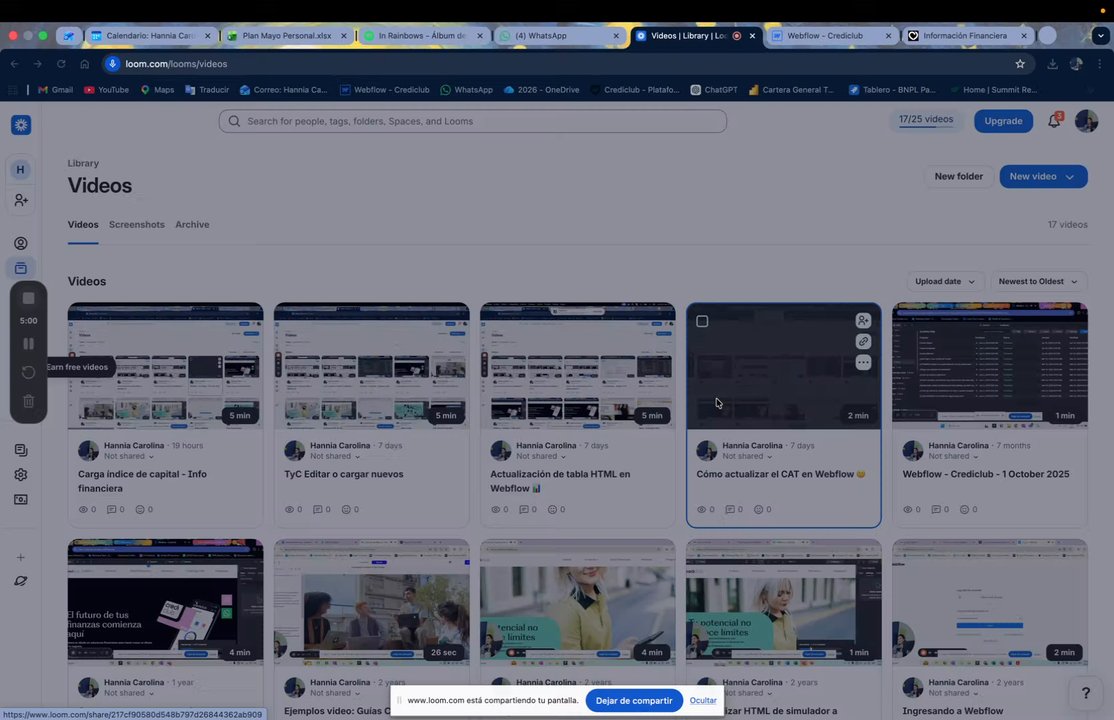Expand Not shared on Cómo actualizar el CAT
Viewport: 1114px width, 720px height.
747,456
